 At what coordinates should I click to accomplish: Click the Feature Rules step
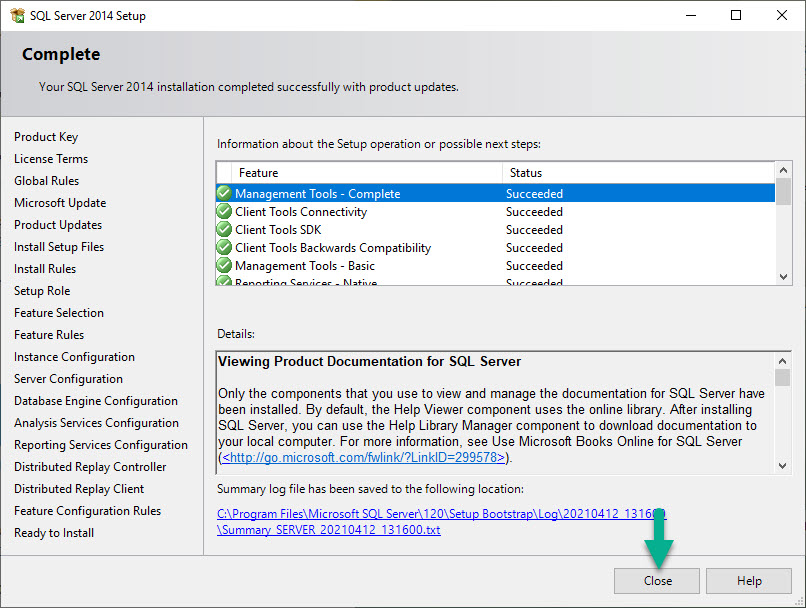pos(49,335)
